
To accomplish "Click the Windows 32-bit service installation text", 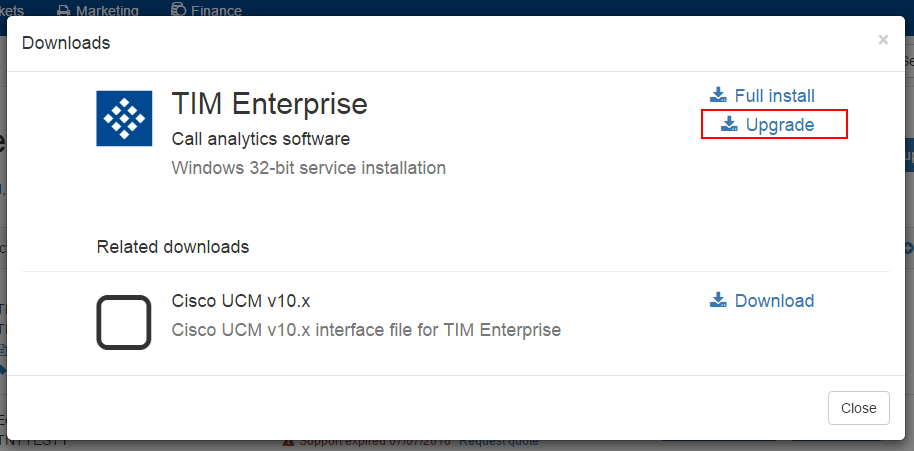I will [309, 167].
